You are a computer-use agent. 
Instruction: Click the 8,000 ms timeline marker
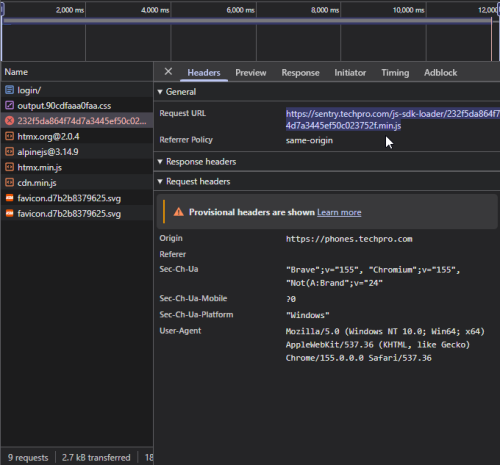click(x=325, y=10)
